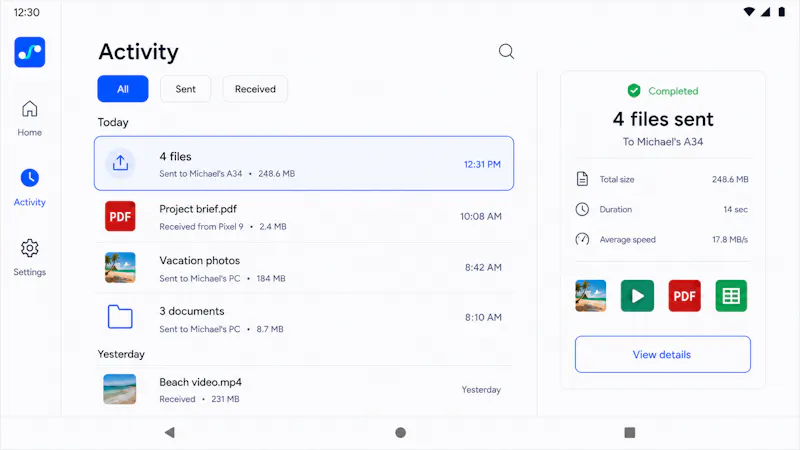Open the 4 files transfer entry

(304, 163)
